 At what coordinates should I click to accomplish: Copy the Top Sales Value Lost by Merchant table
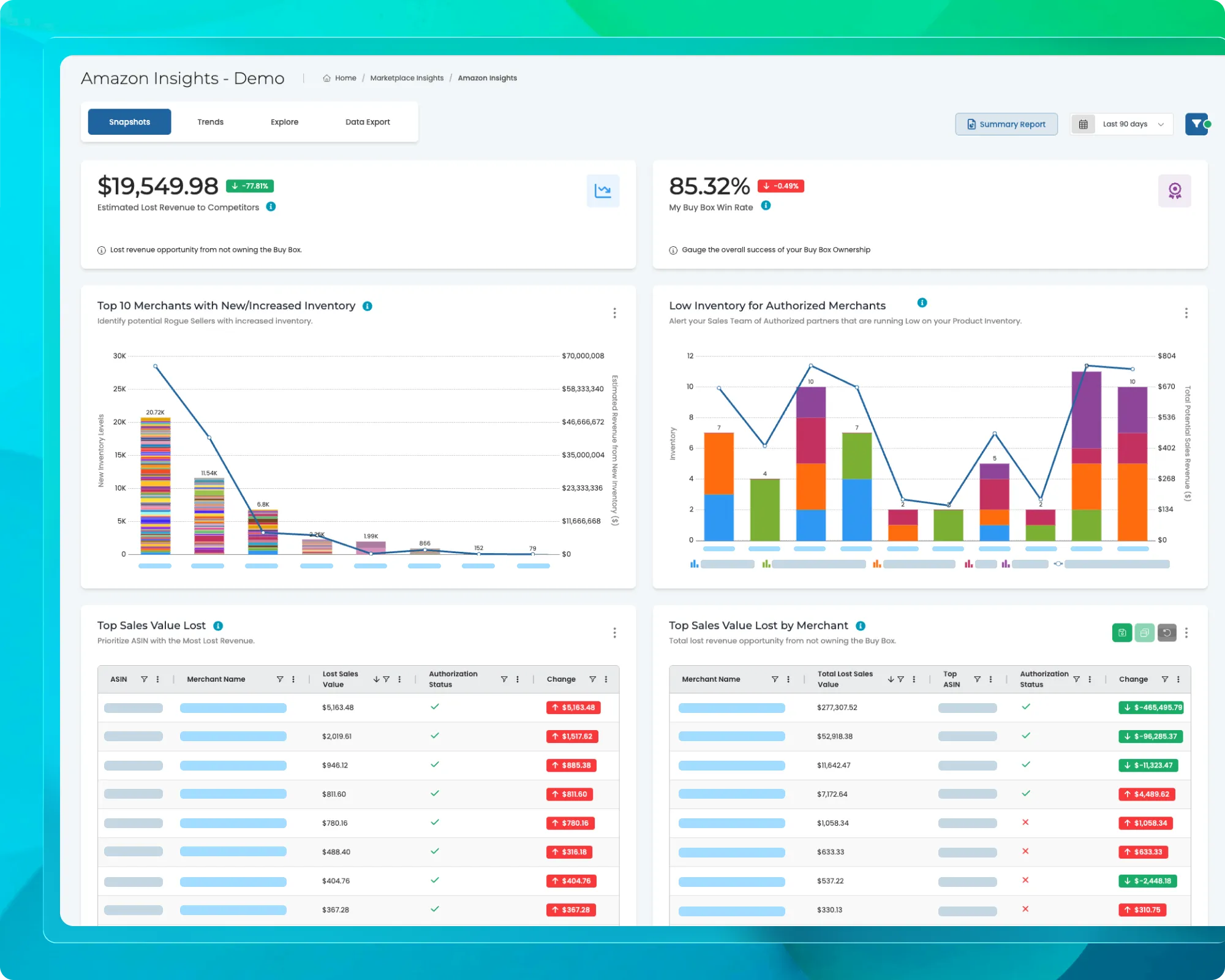(x=1144, y=633)
